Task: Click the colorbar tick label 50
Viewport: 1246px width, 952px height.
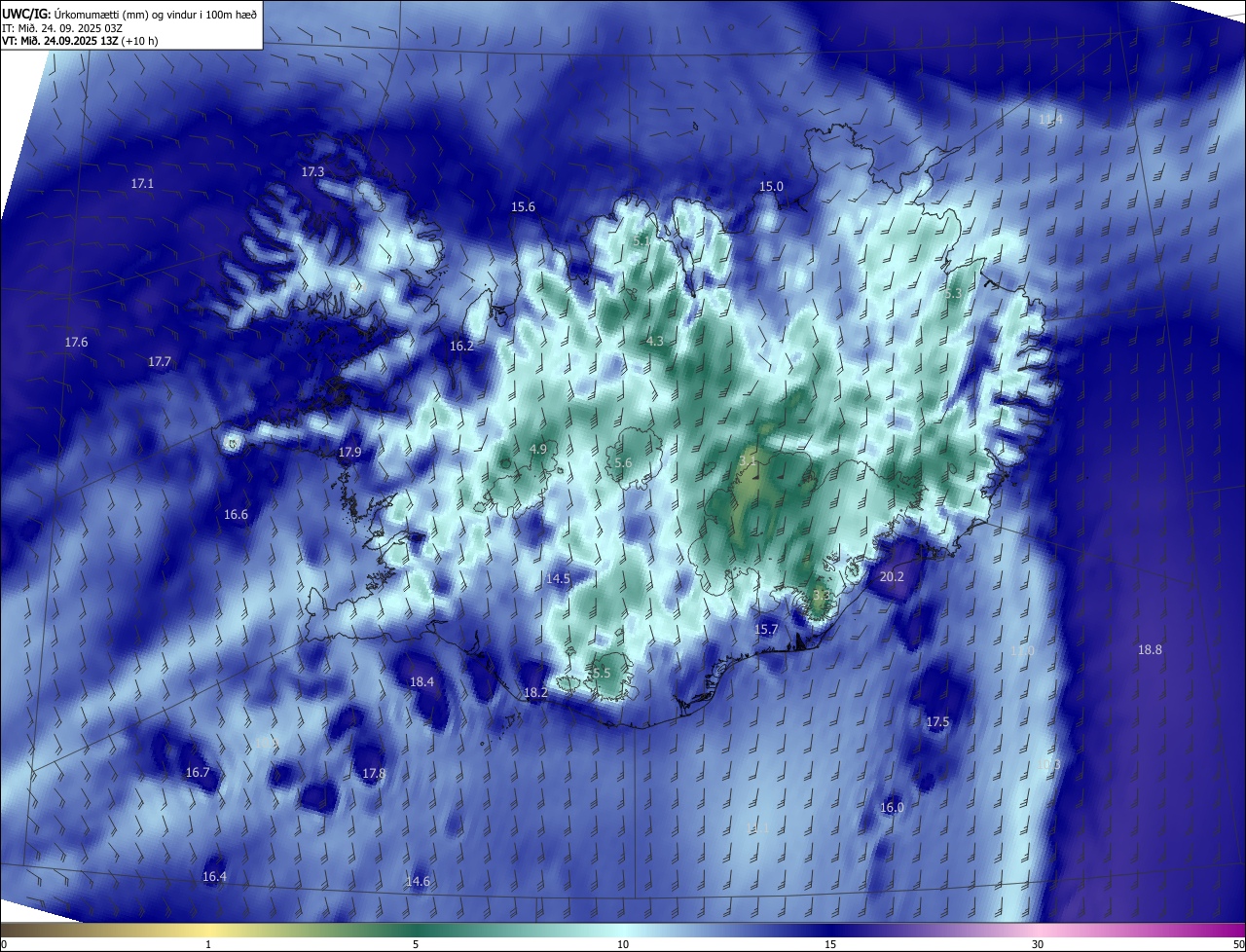Action: click(x=1238, y=944)
